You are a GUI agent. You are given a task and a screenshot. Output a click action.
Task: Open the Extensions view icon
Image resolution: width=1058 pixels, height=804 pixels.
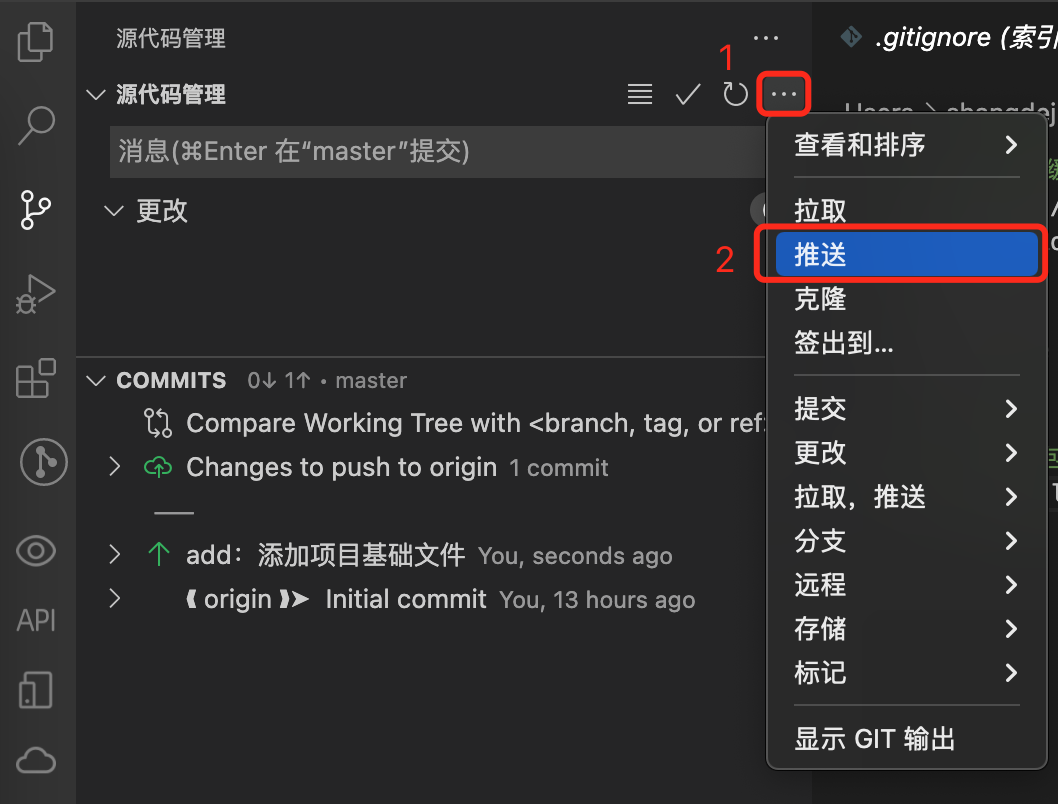pyautogui.click(x=36, y=378)
